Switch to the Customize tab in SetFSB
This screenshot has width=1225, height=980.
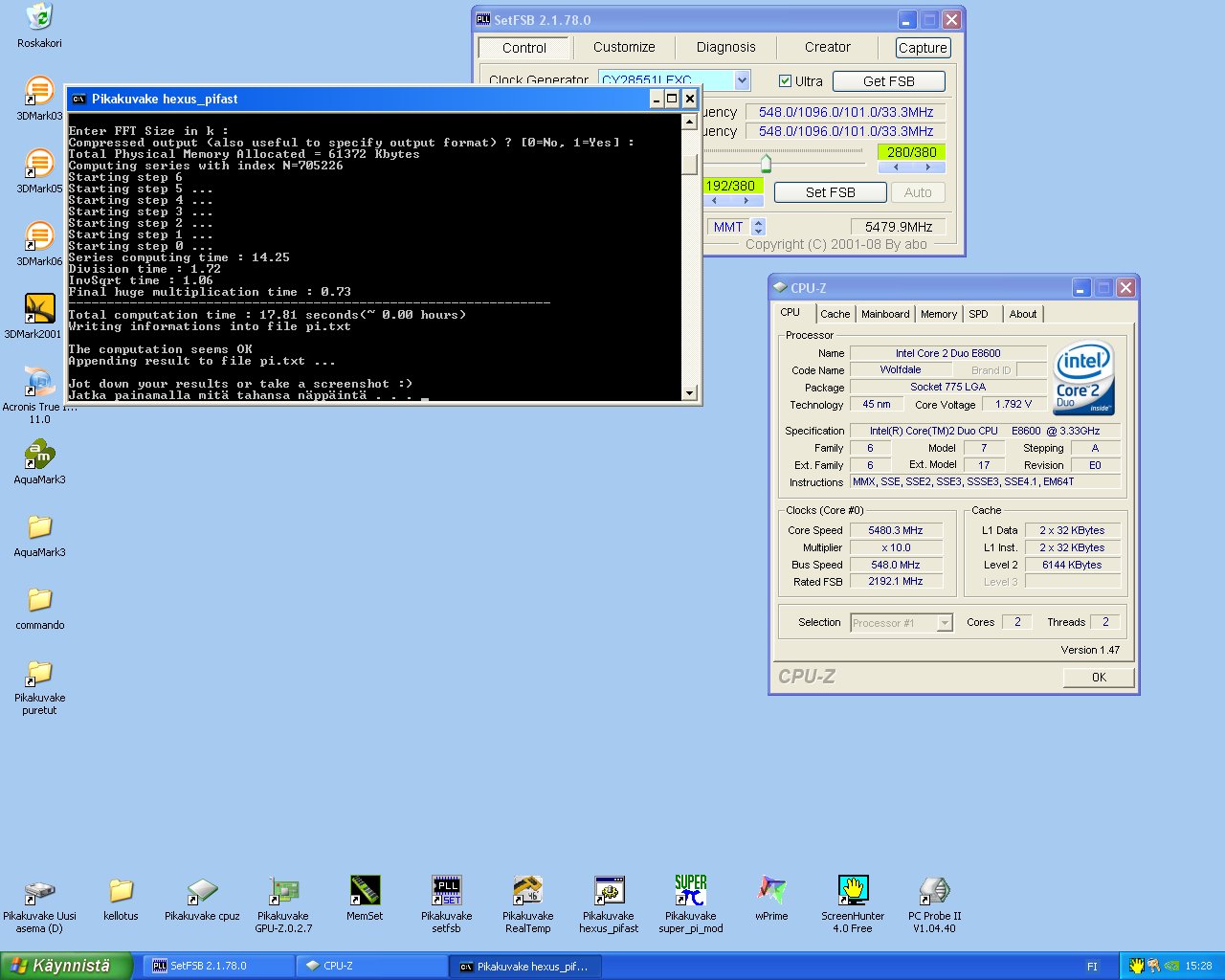(x=624, y=47)
